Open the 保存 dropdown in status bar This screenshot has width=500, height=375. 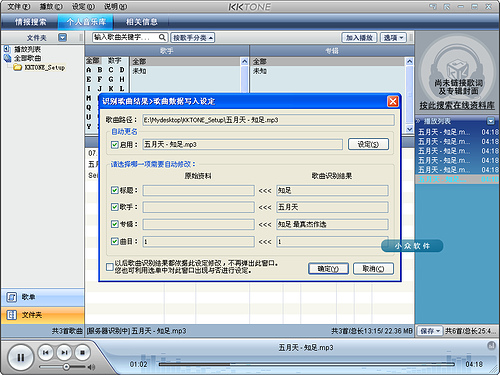(430, 331)
